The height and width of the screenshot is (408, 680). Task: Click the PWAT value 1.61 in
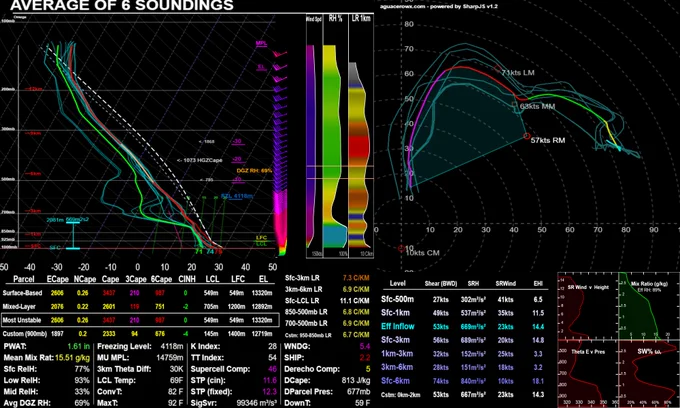coord(78,346)
